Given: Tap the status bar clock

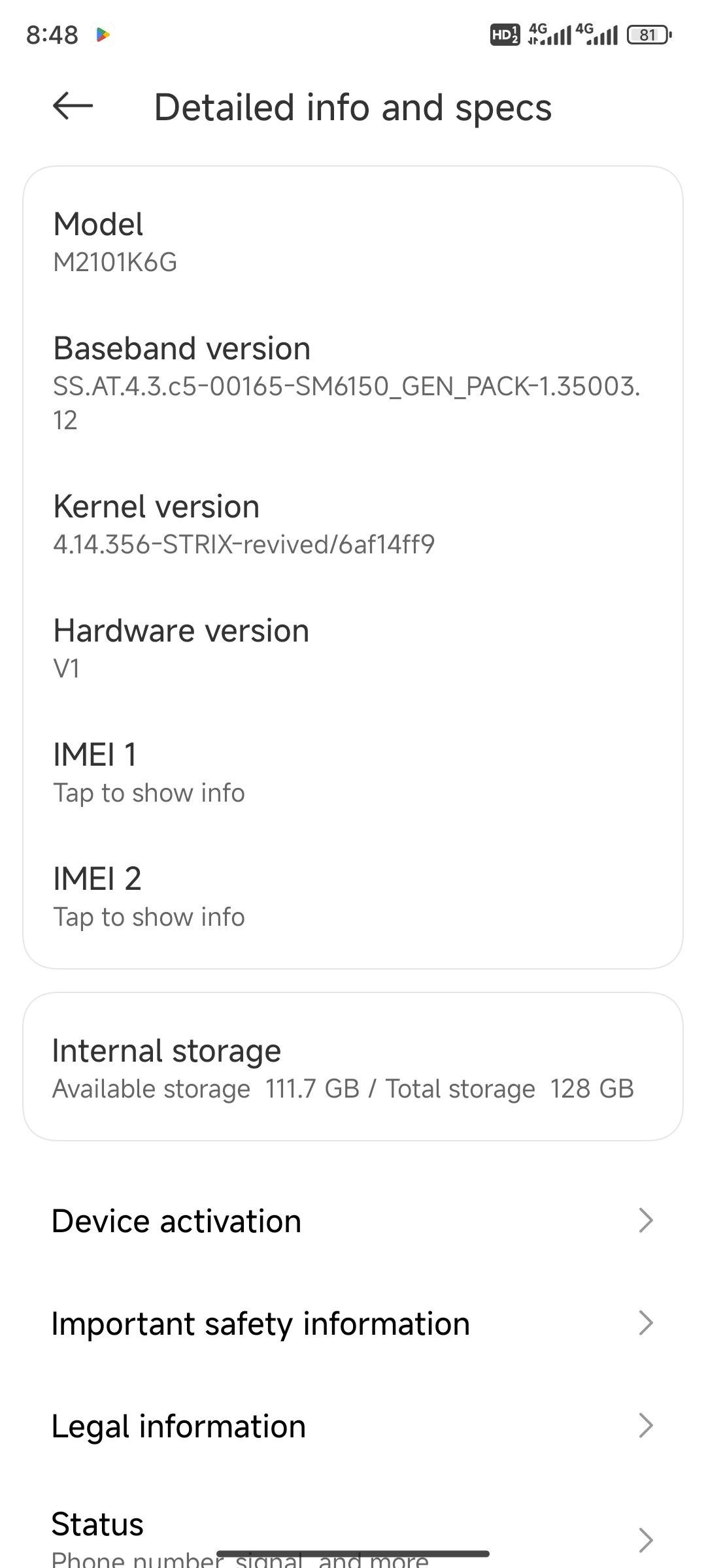Looking at the screenshot, I should click(52, 35).
